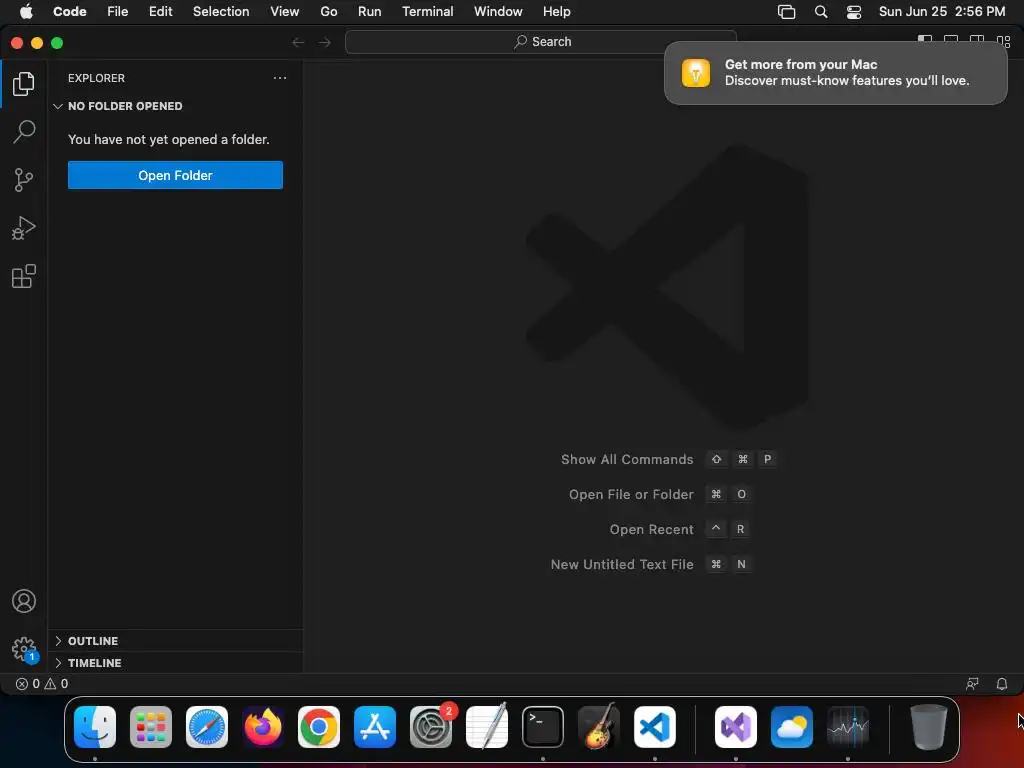Go forward using the right arrow

325,42
